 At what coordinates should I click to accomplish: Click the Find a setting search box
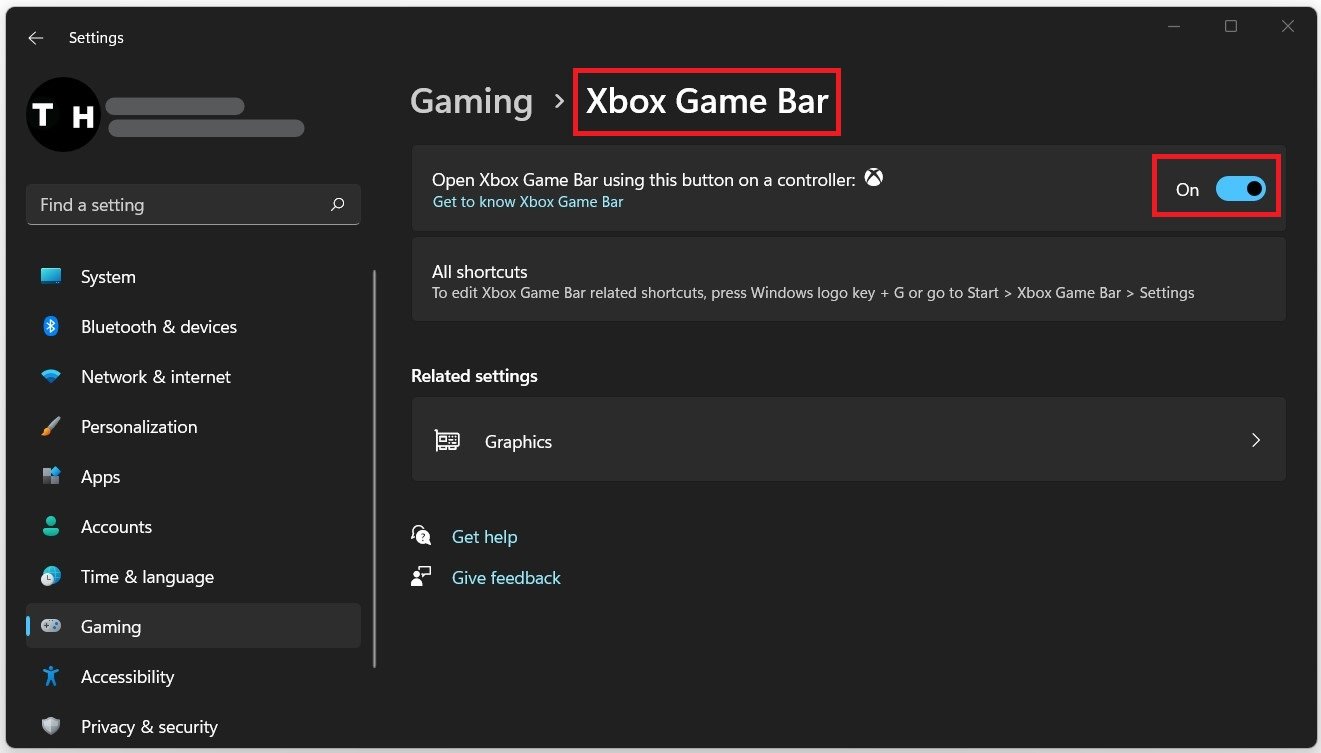[x=180, y=205]
